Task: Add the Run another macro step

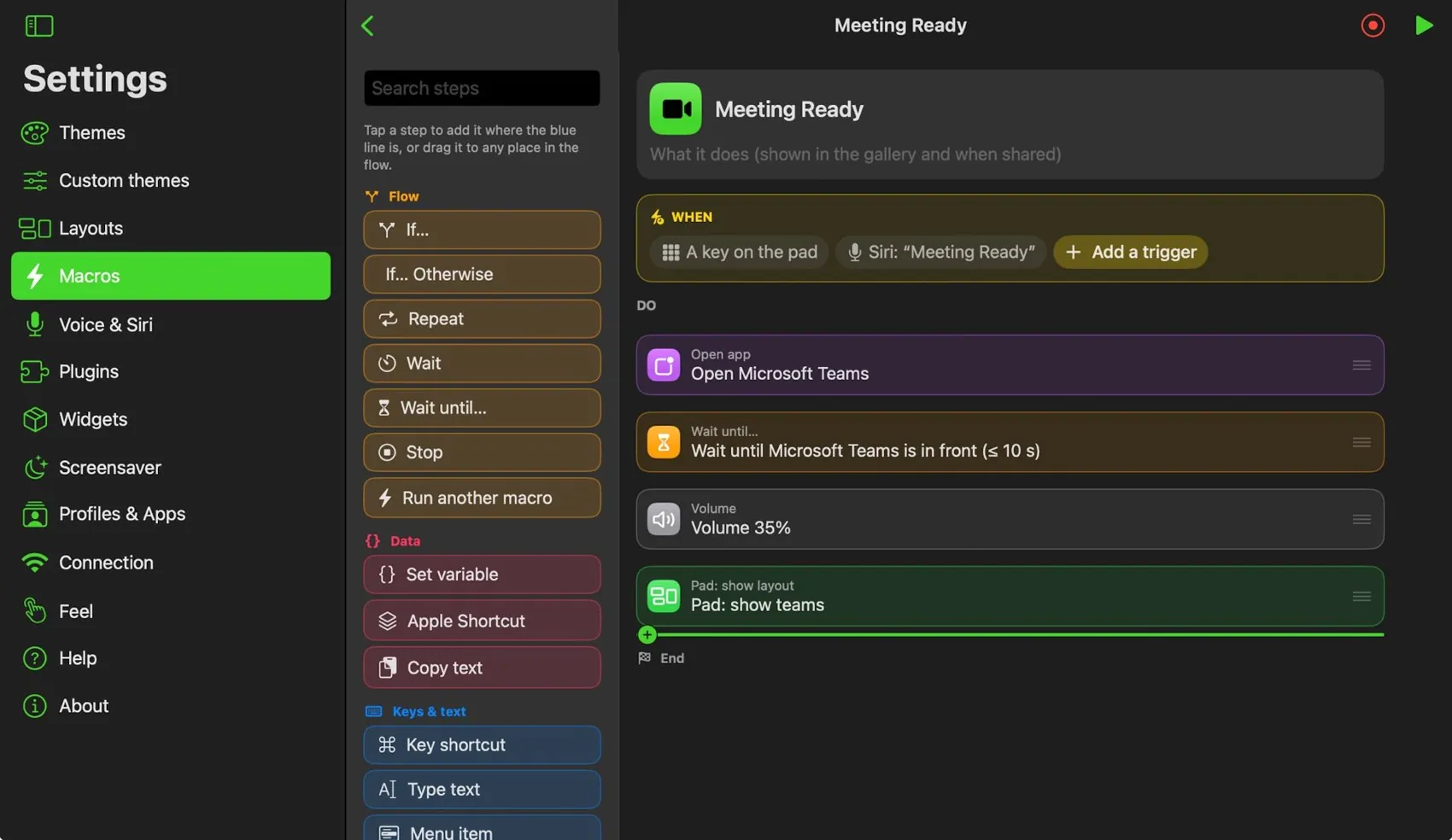Action: click(x=482, y=498)
